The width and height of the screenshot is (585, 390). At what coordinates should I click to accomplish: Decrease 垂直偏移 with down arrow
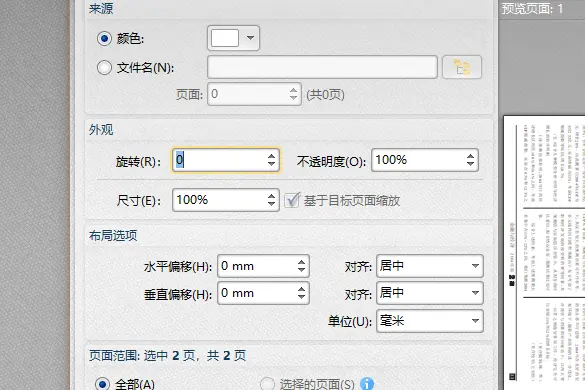301,297
